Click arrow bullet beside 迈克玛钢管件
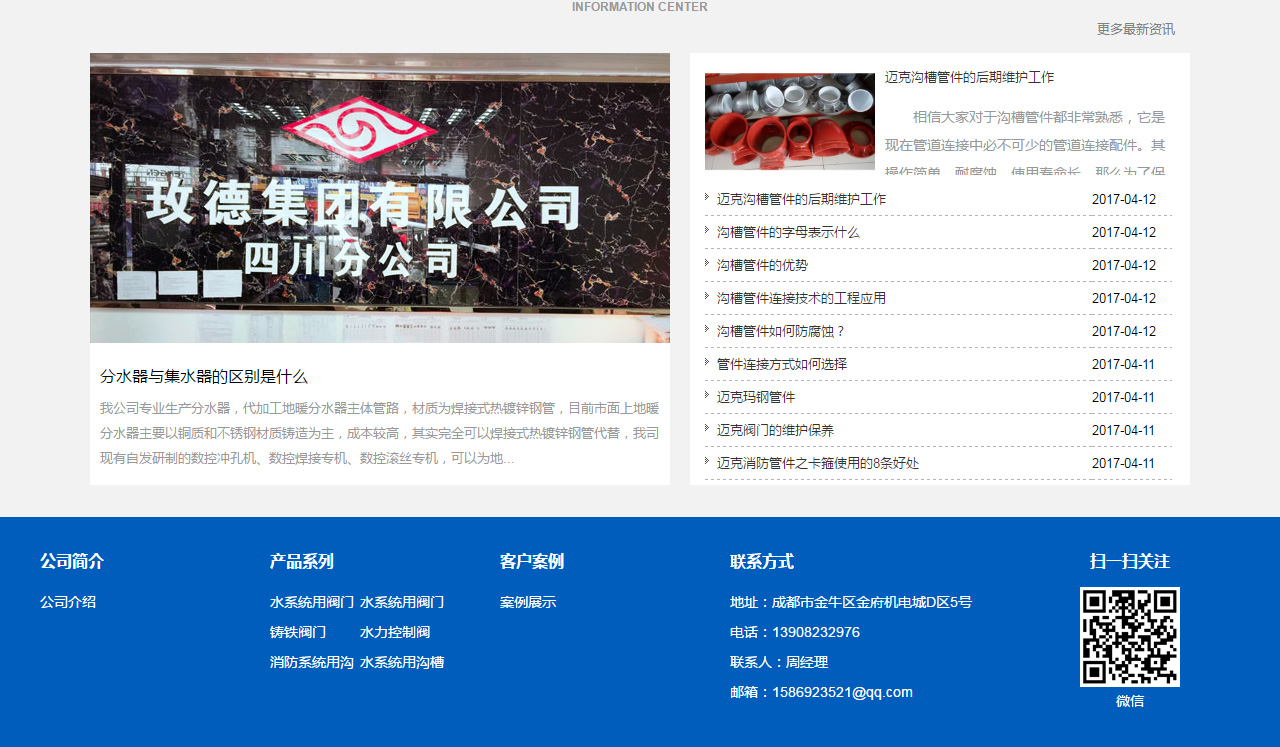Screen dimensions: 1280x747 707,395
